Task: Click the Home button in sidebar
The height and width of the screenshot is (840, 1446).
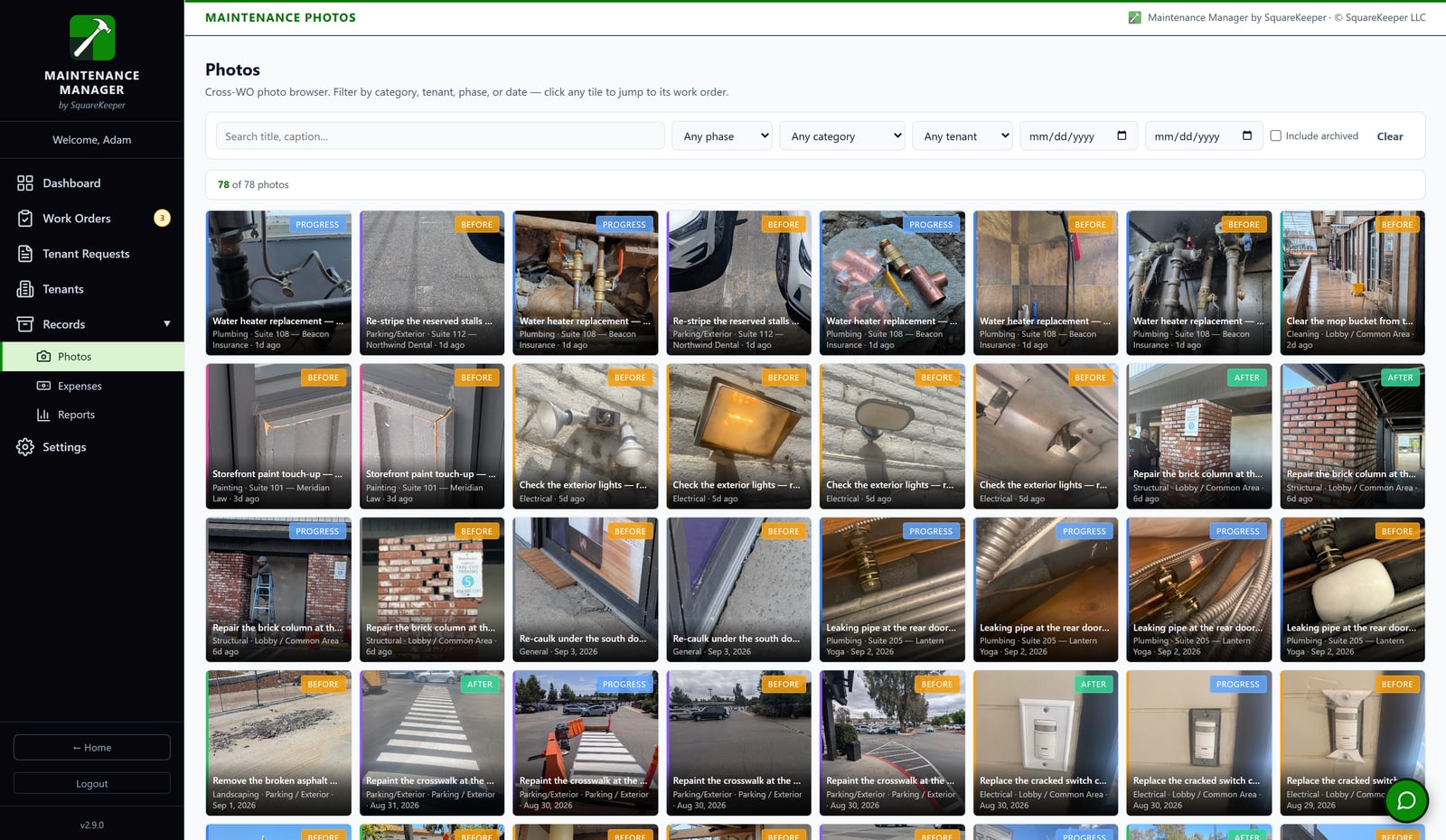Action: click(x=92, y=747)
